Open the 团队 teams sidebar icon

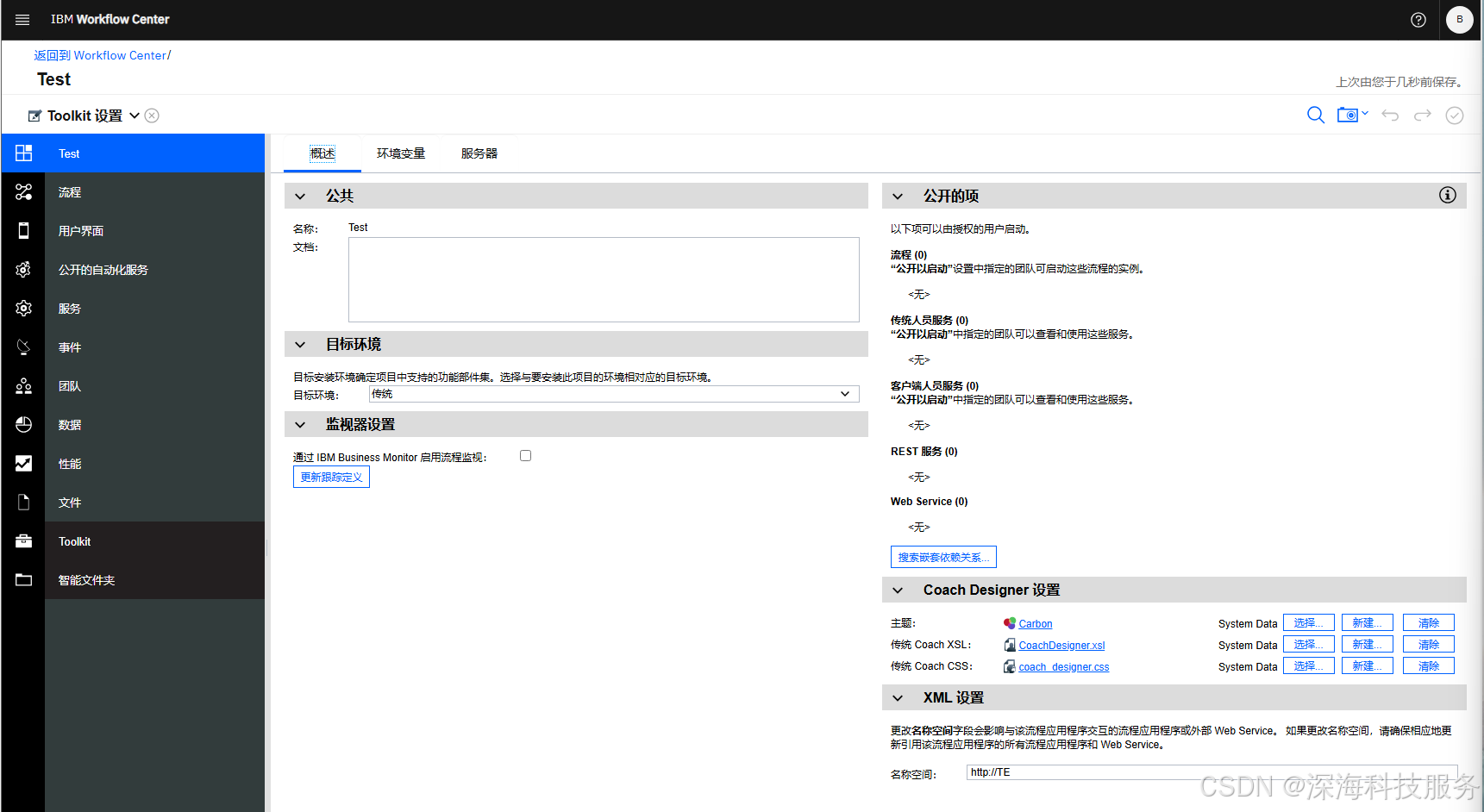tap(23, 386)
